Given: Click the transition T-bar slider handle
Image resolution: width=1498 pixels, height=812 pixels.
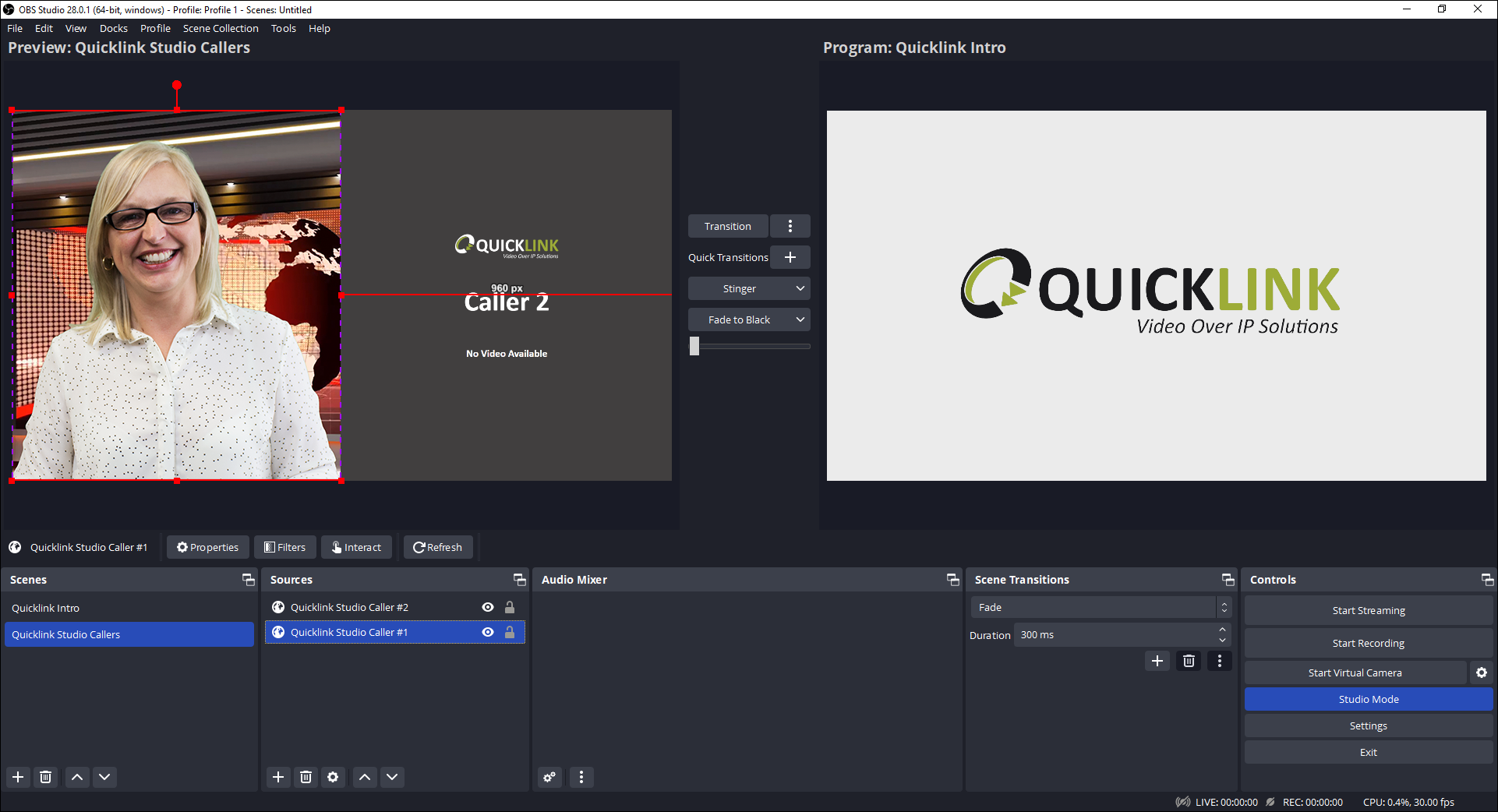Looking at the screenshot, I should (x=694, y=346).
